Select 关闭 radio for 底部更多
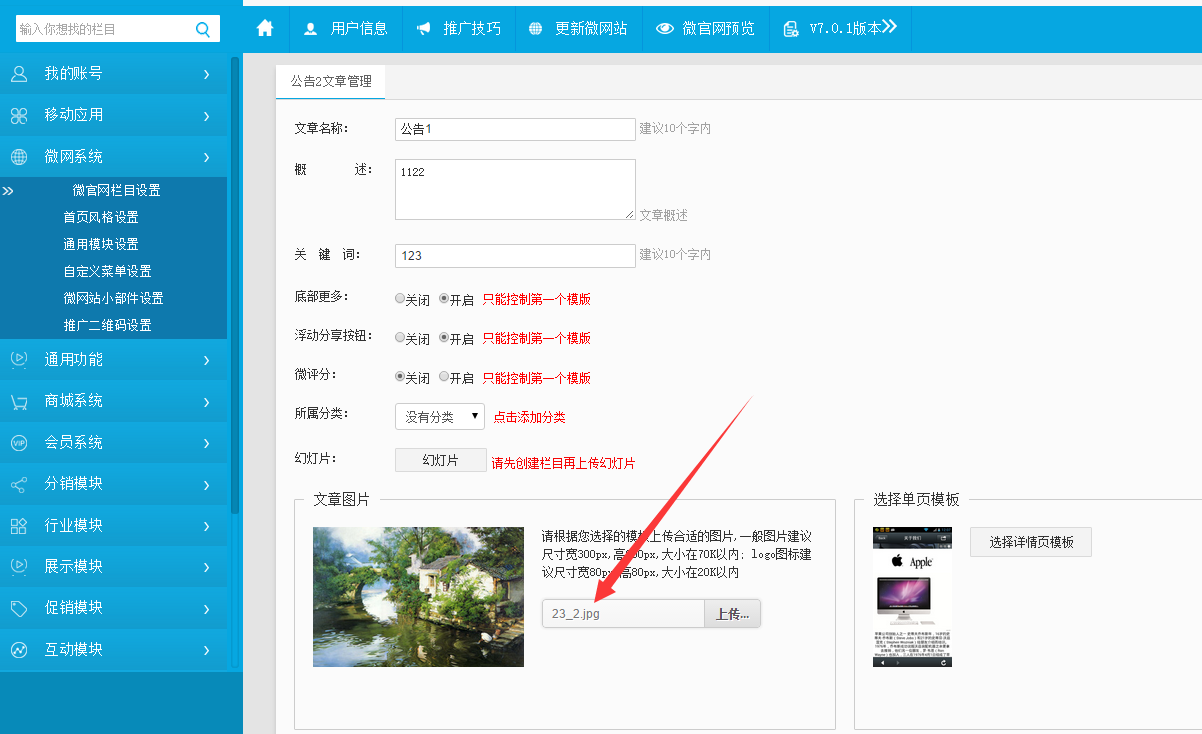The width and height of the screenshot is (1202, 734). click(400, 299)
